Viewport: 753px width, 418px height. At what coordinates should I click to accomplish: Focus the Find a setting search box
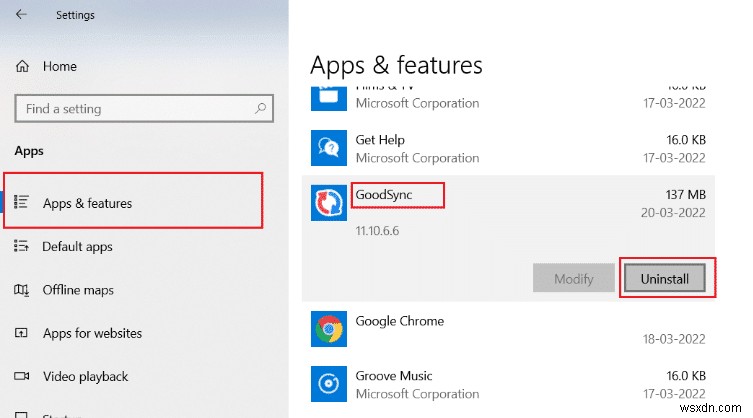[x=144, y=109]
